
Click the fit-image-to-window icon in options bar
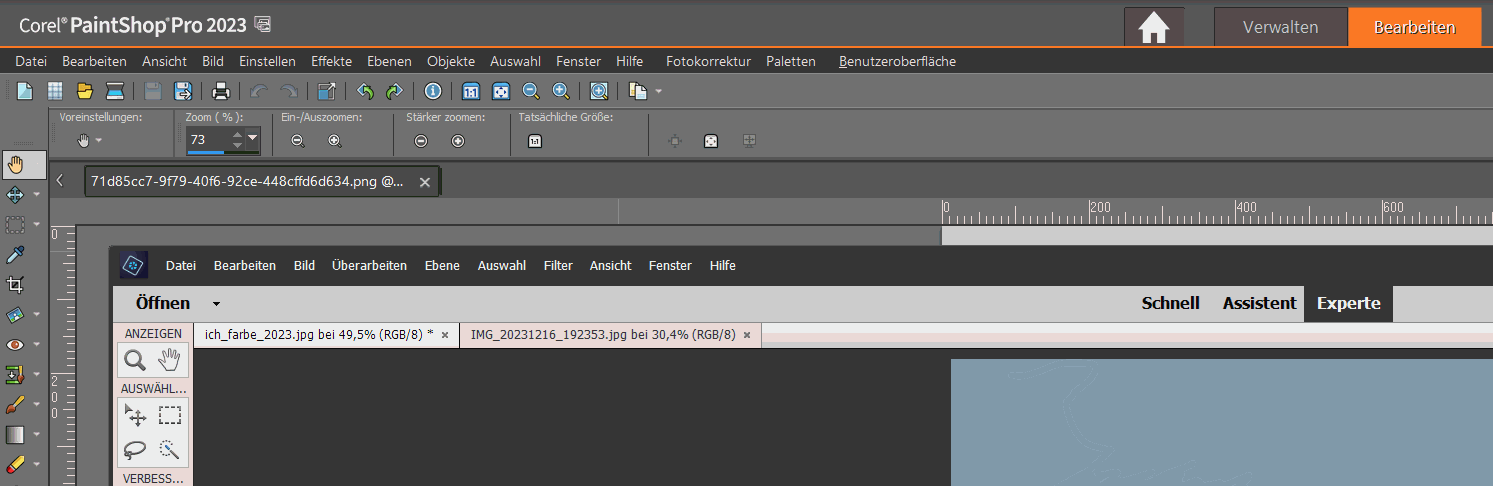pos(711,141)
